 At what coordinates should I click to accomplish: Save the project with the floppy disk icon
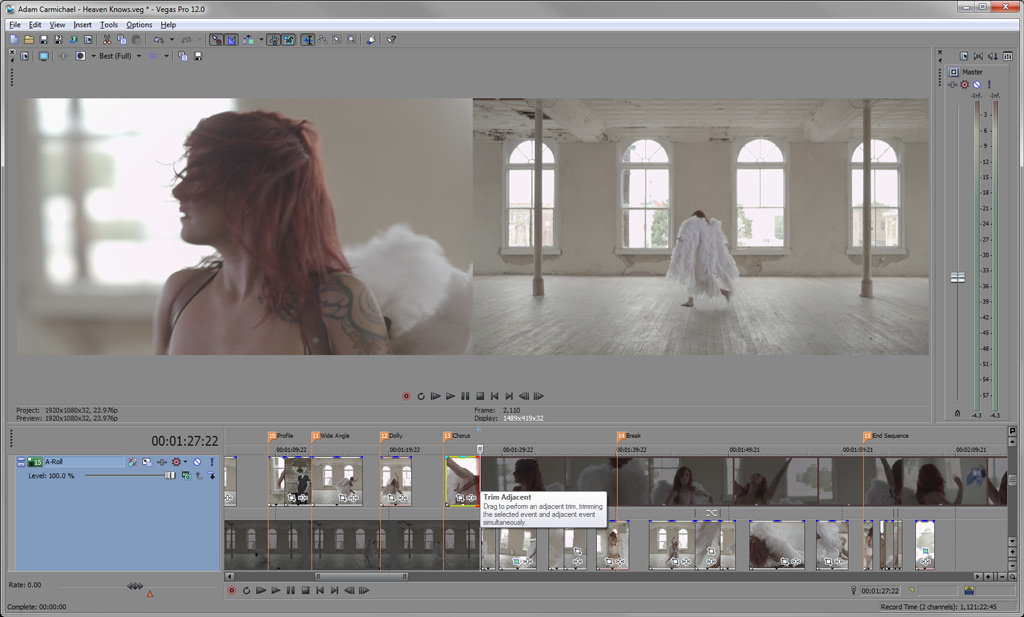pyautogui.click(x=43, y=40)
